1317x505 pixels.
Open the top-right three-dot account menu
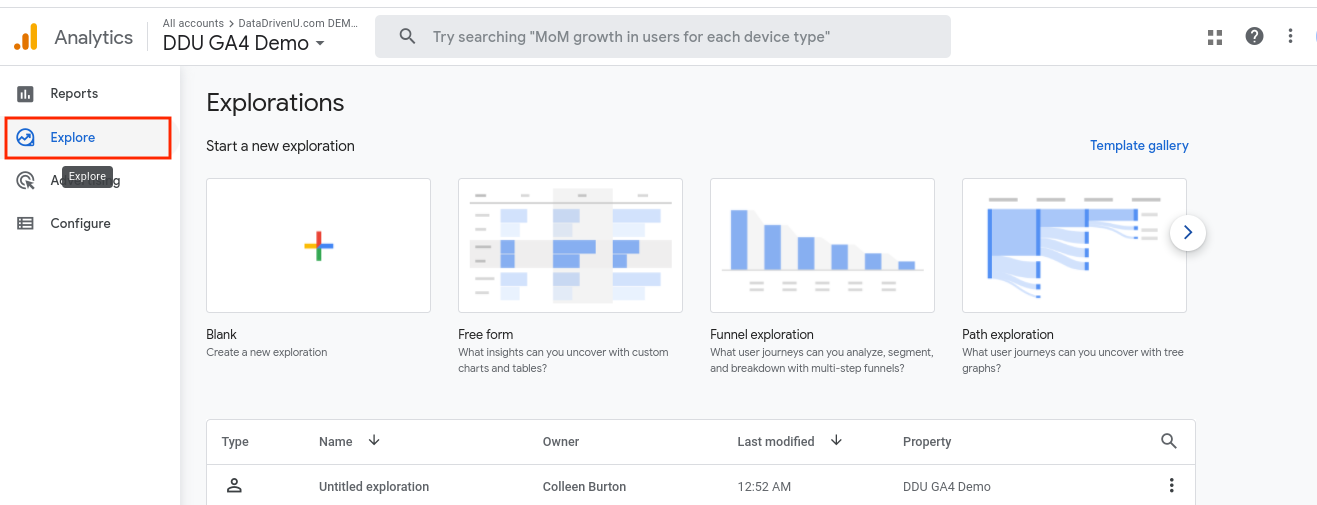tap(1291, 37)
